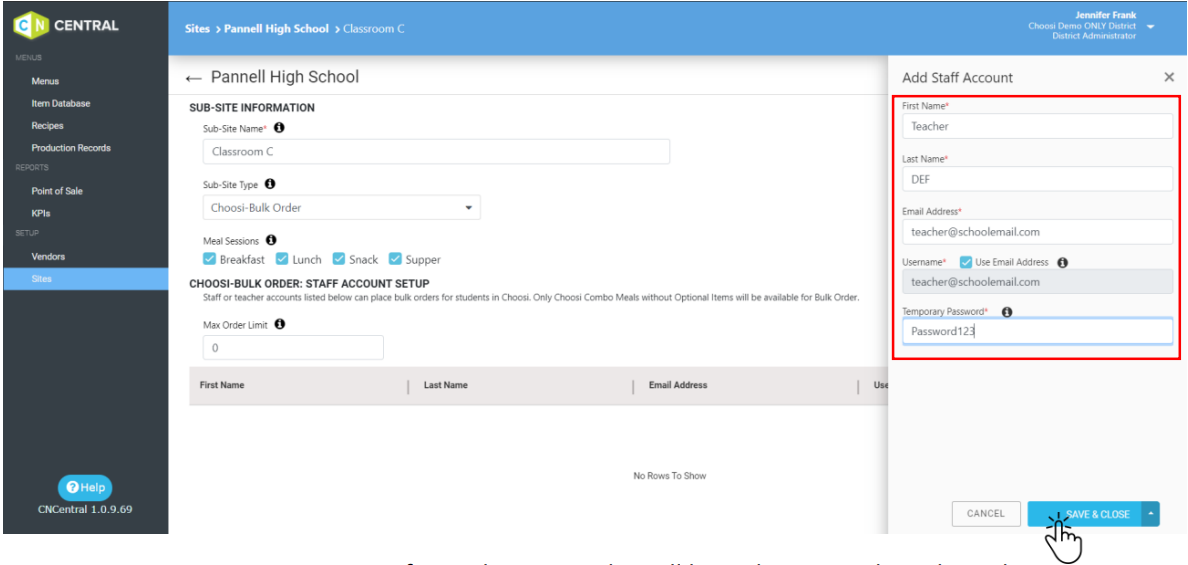The image size is (1188, 565).
Task: Click the Jennifer Frank user name
Action: (x=1106, y=15)
